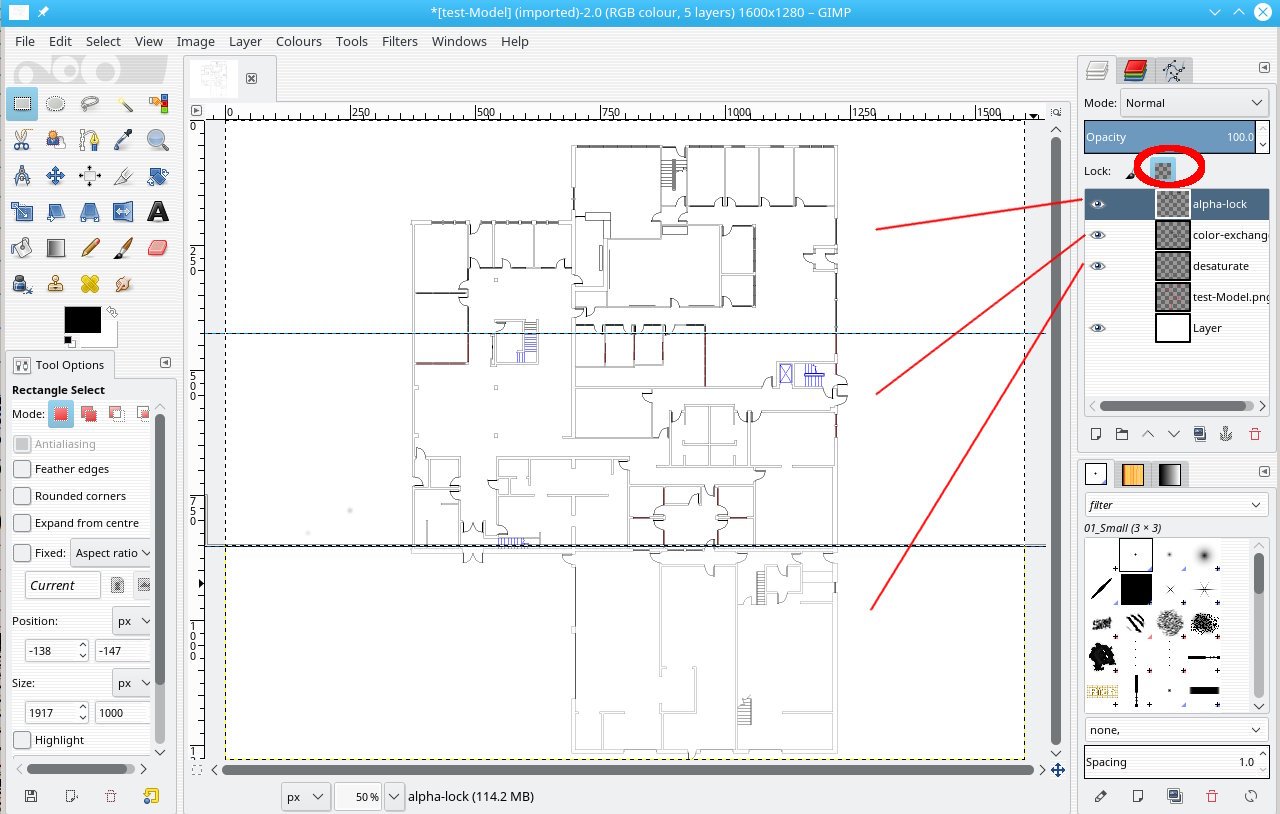Delete the selected layer

pyautogui.click(x=1255, y=434)
